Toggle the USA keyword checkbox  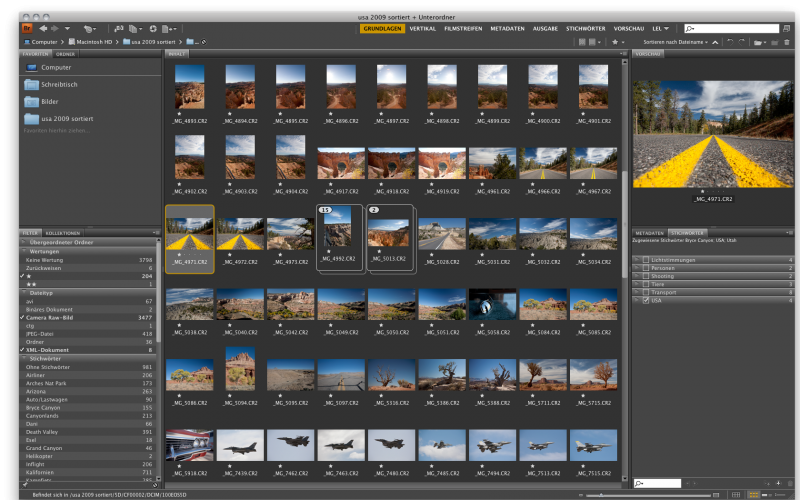[x=646, y=301]
